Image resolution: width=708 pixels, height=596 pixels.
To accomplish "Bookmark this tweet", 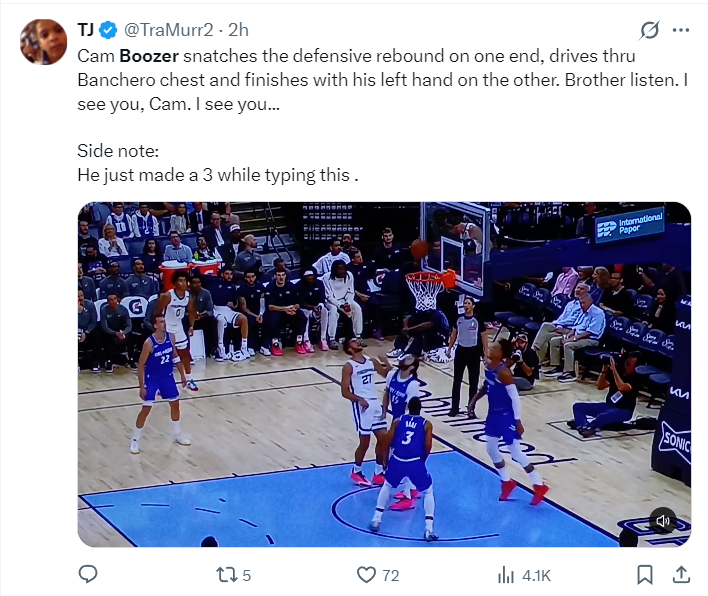I will (645, 575).
